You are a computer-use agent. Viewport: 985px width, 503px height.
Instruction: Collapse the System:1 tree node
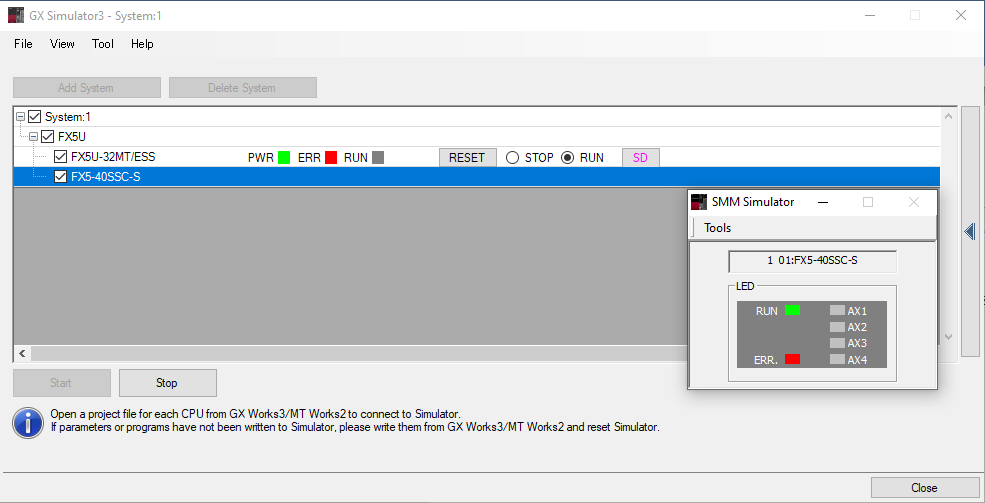click(x=21, y=117)
